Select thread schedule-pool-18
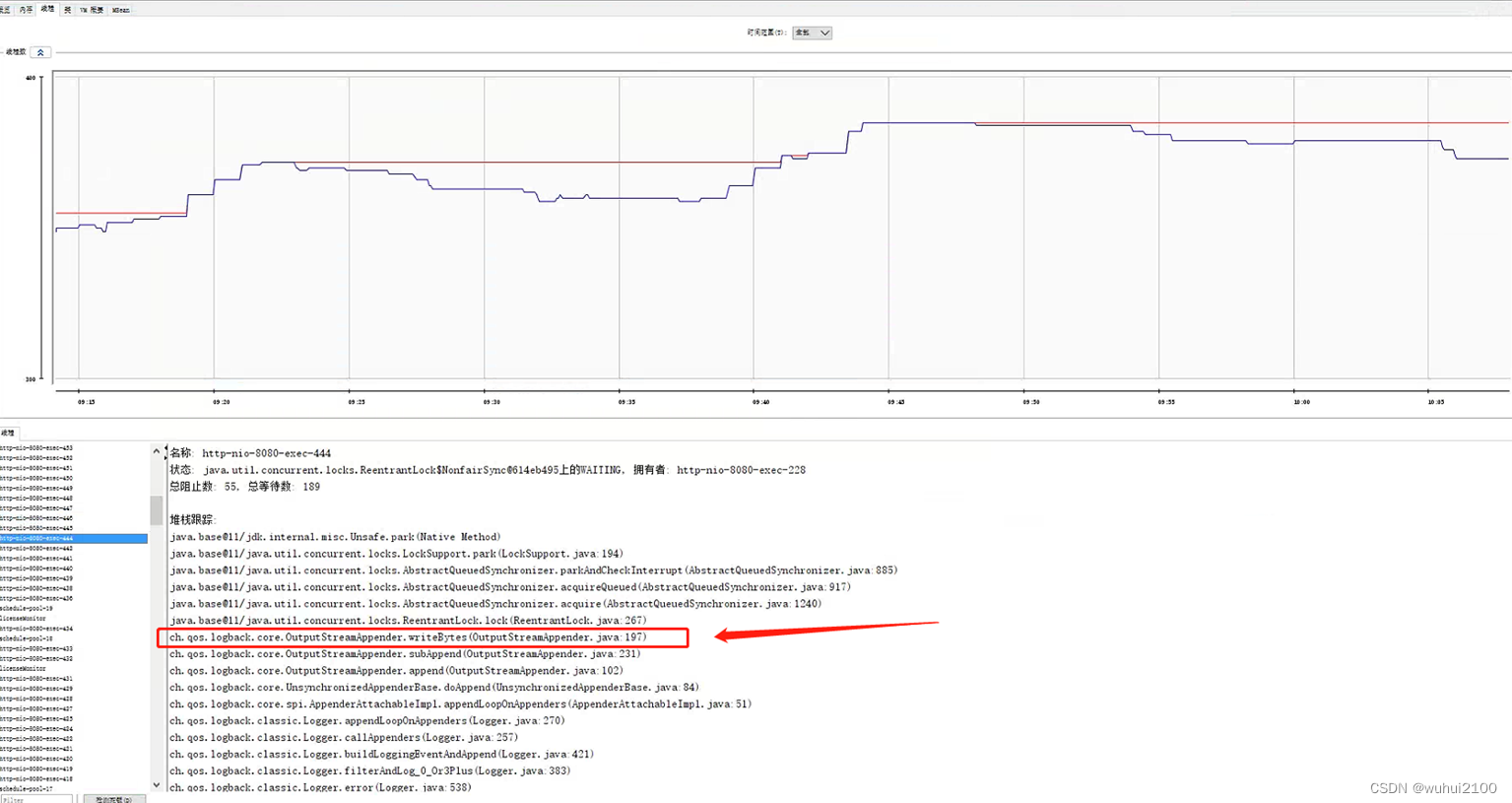The width and height of the screenshot is (1512, 803). 27,638
